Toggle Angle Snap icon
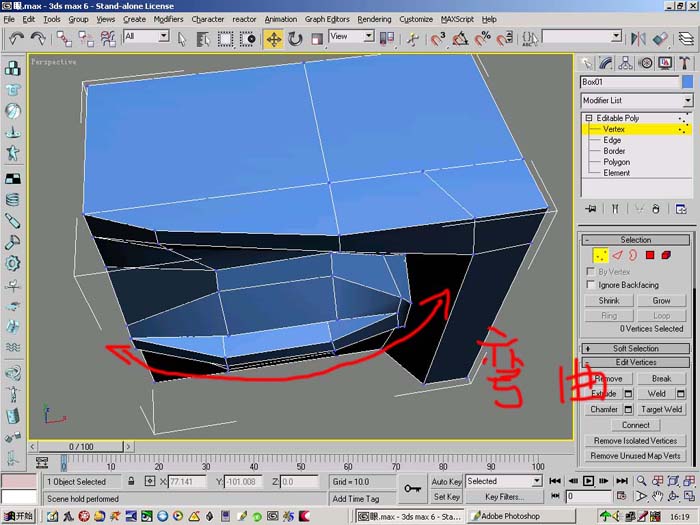 click(460, 39)
